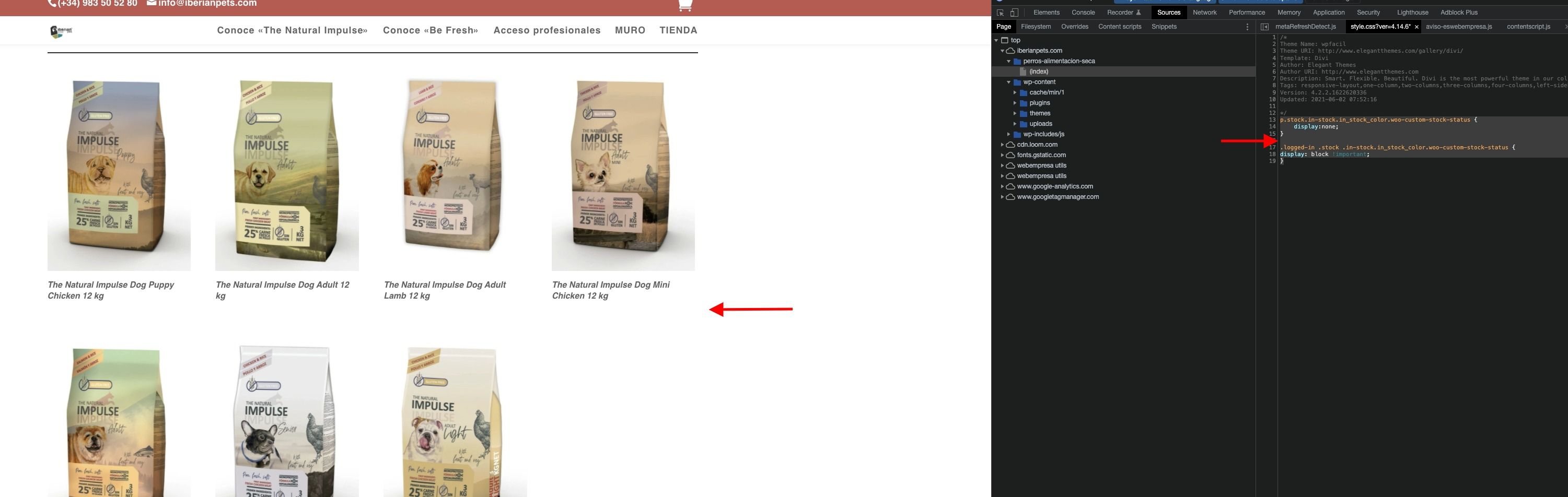Image resolution: width=1568 pixels, height=497 pixels.
Task: Click the Adult Light bulldog bag image
Action: click(455, 421)
